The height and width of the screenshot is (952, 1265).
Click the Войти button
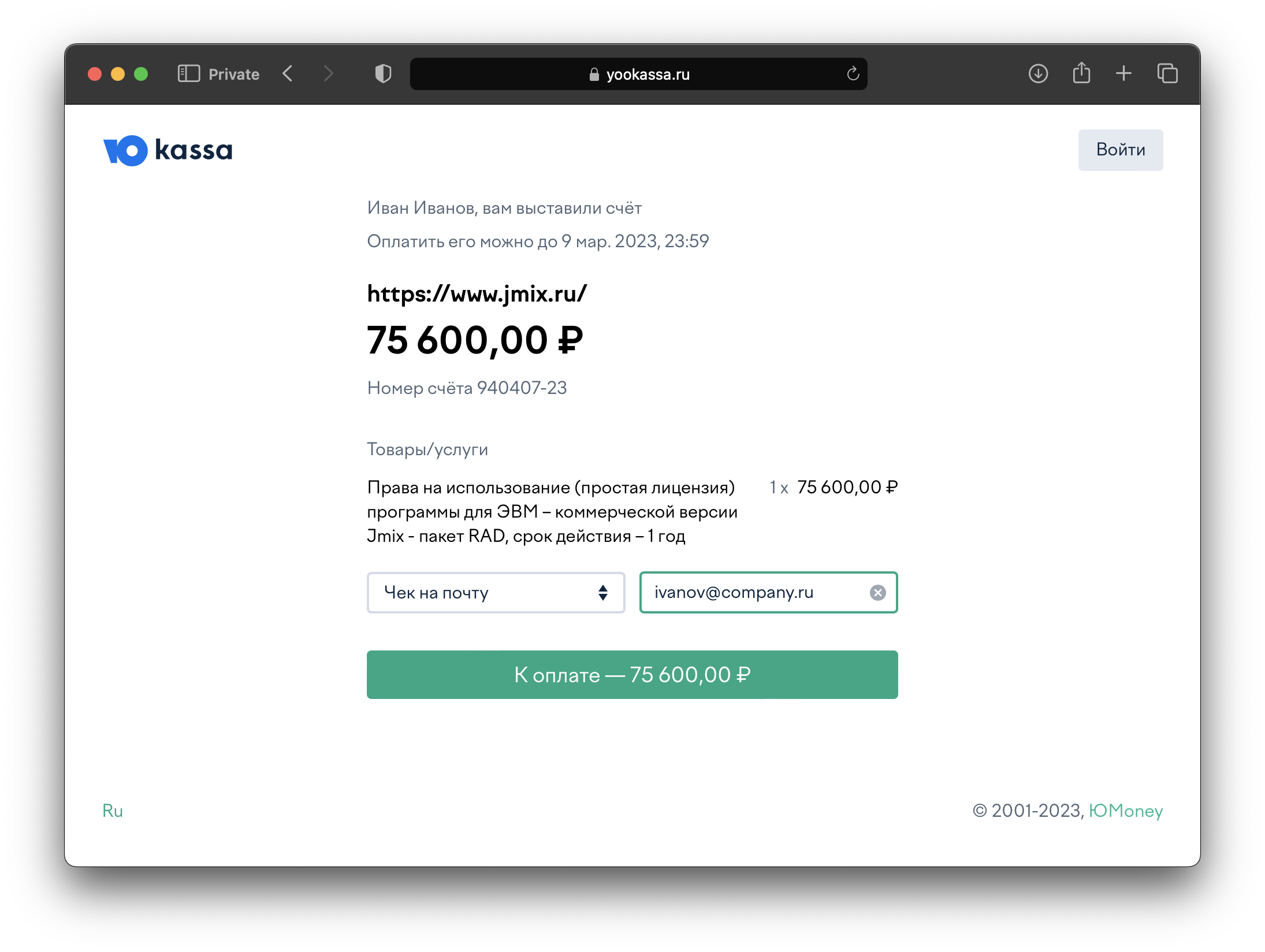(x=1120, y=150)
